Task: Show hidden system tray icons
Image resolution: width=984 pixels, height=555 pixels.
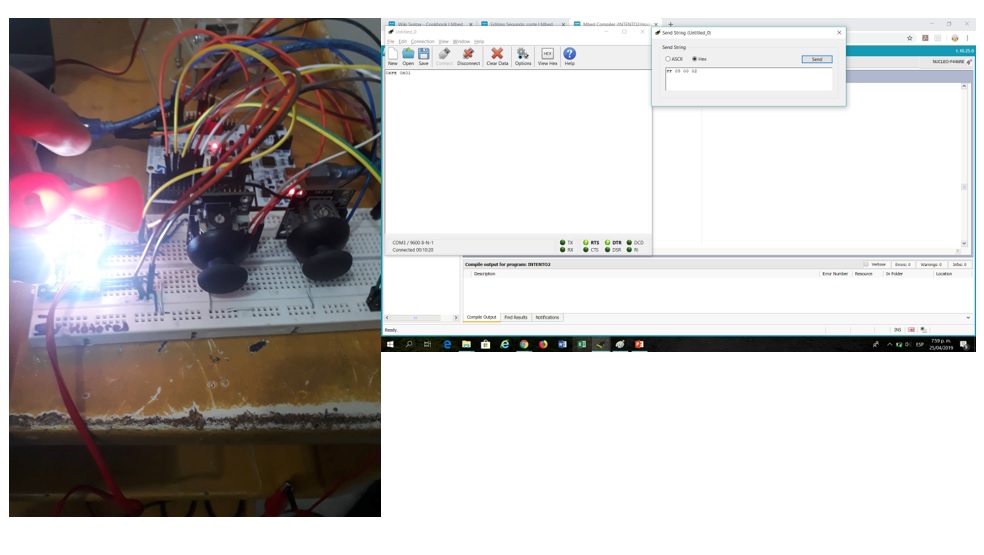Action: point(889,344)
